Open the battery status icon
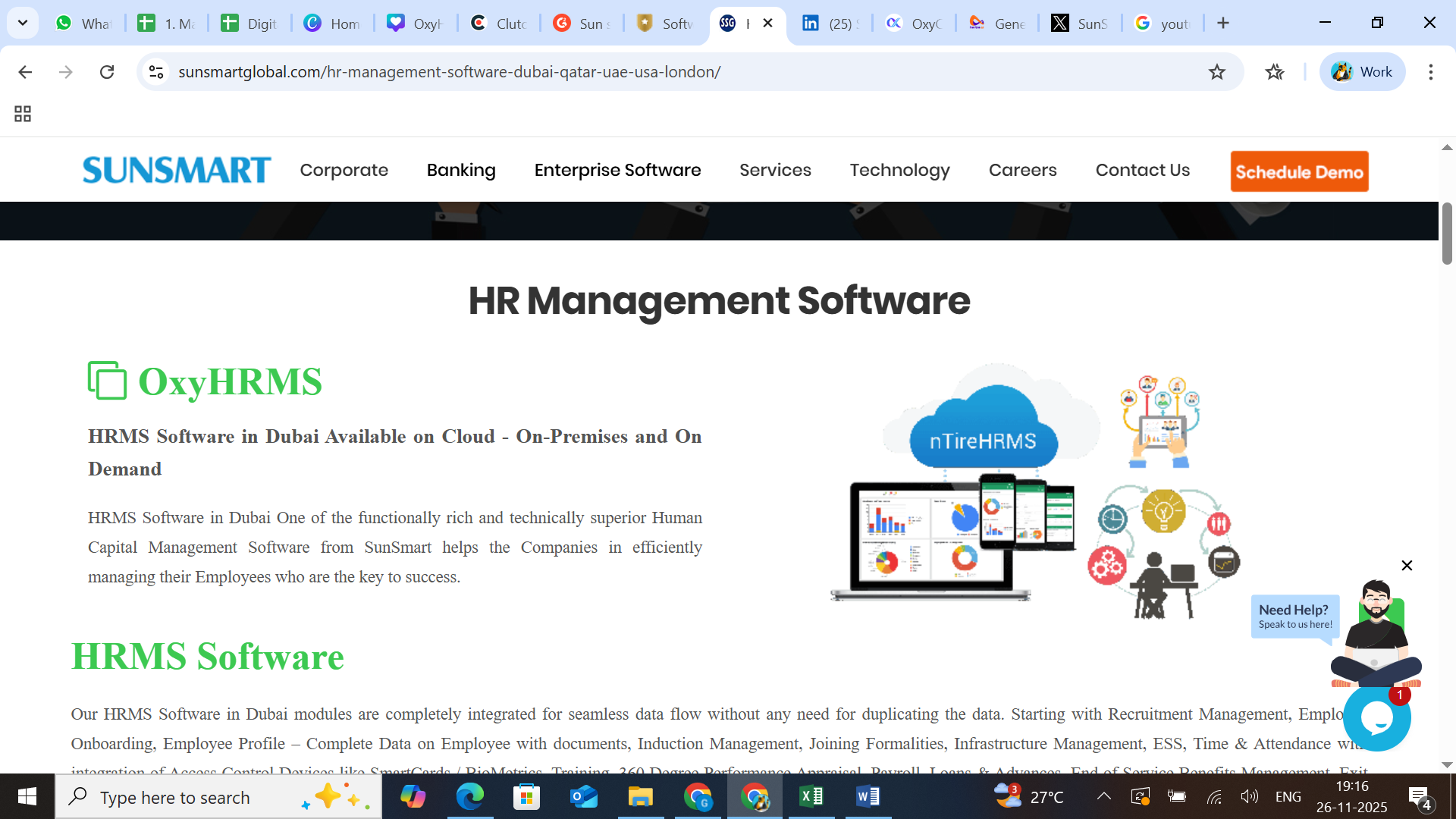 pyautogui.click(x=1177, y=796)
